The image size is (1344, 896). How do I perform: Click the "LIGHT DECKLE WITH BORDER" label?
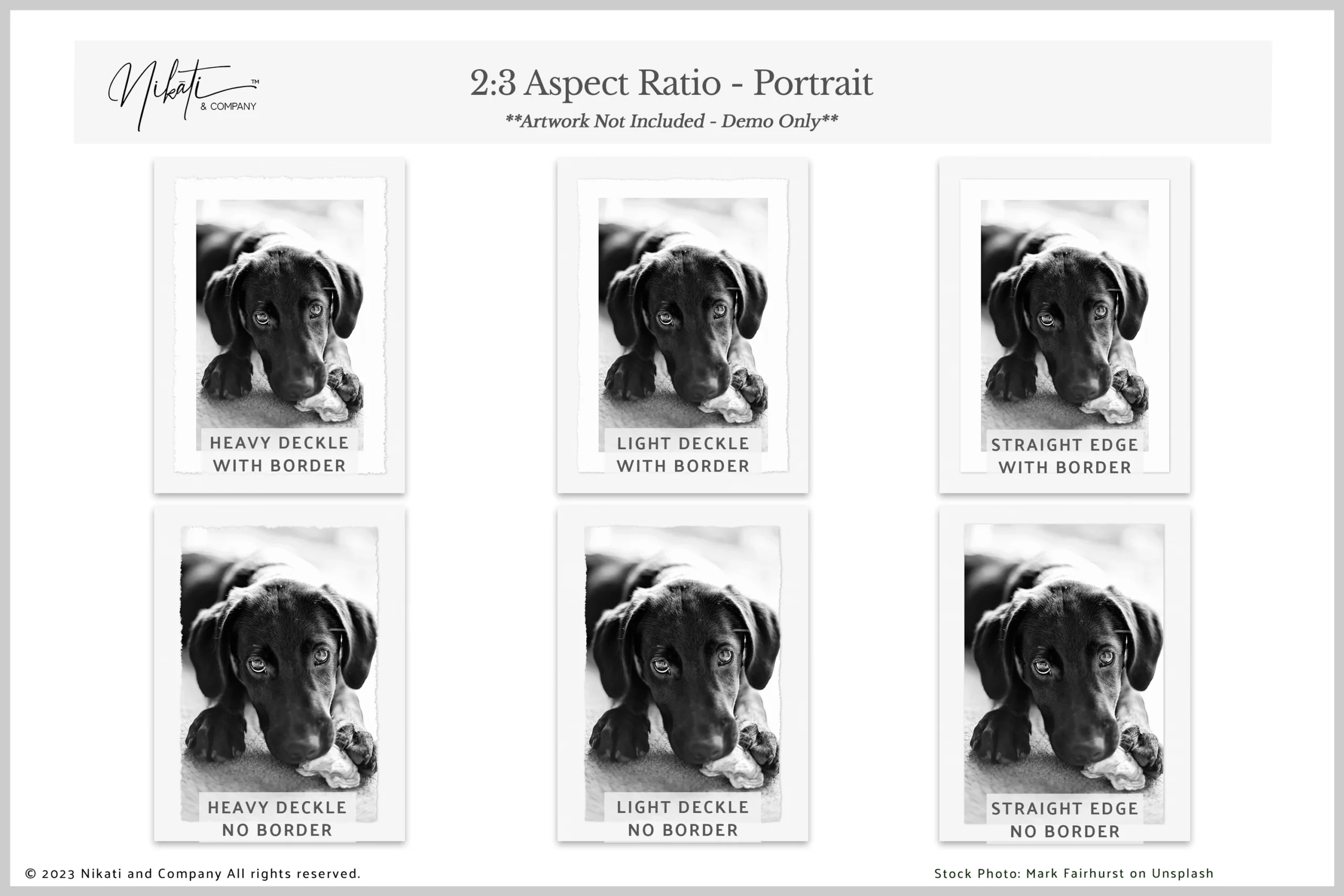tap(683, 455)
